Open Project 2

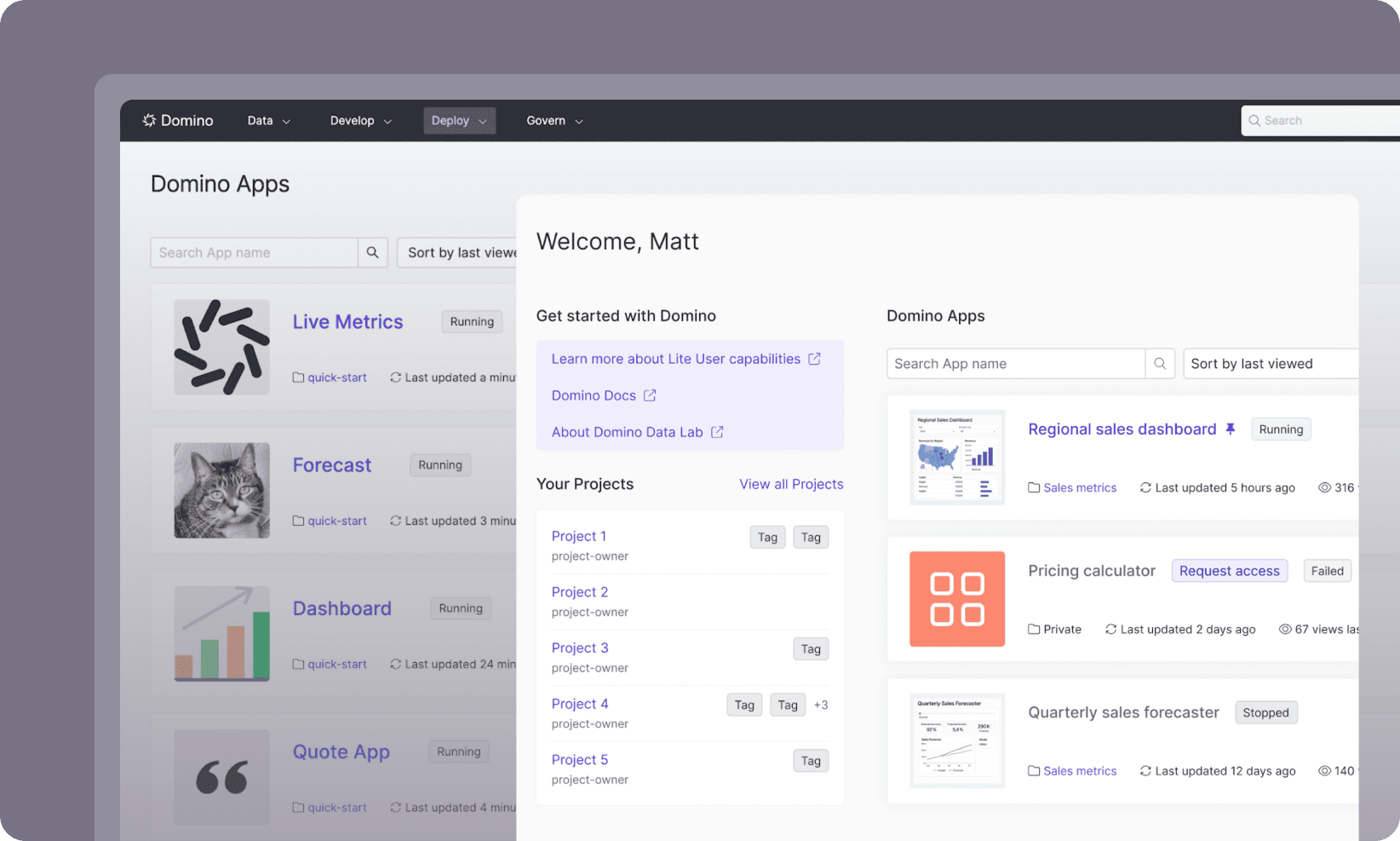[579, 592]
